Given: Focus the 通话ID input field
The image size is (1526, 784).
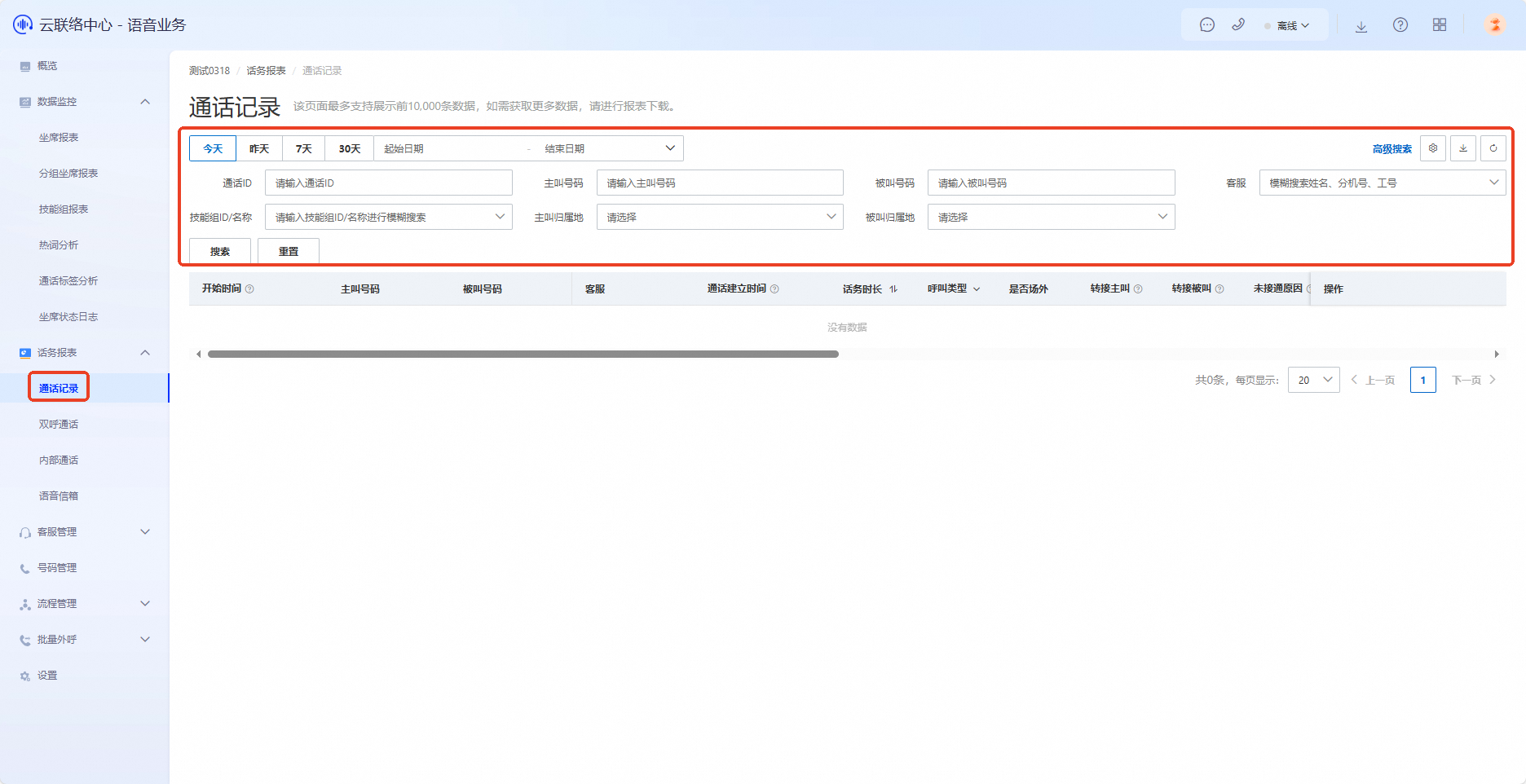Looking at the screenshot, I should pyautogui.click(x=389, y=183).
